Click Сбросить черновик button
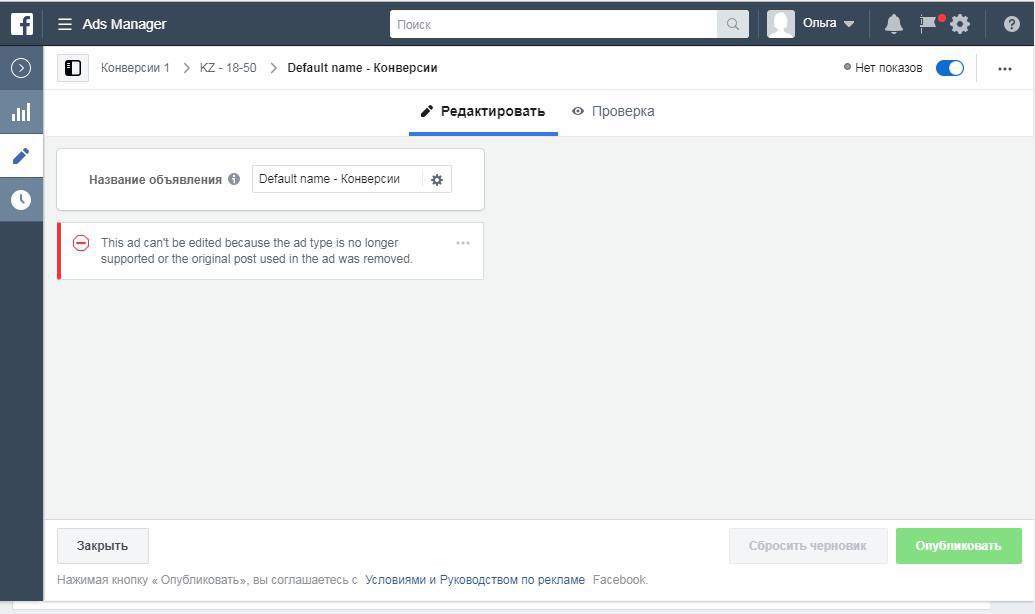 coord(808,546)
